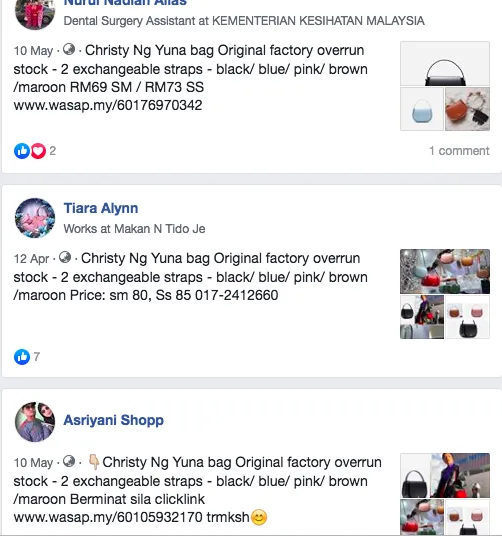This screenshot has width=502, height=536.
Task: Click the globe privacy icon on Asriyani Shopp's post
Action: [69, 461]
